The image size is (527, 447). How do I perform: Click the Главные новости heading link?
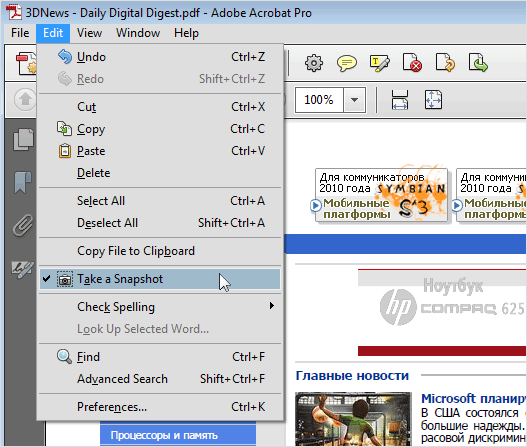(x=352, y=375)
